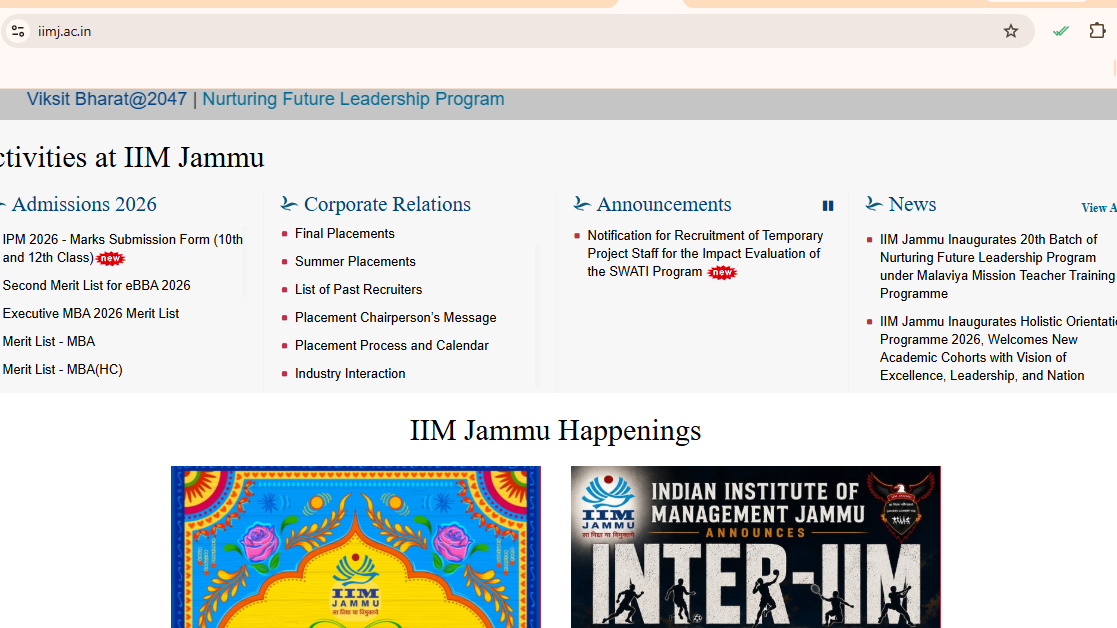Open news on Holistic Orientation Programme 2026
This screenshot has height=628, width=1117.
tap(997, 349)
